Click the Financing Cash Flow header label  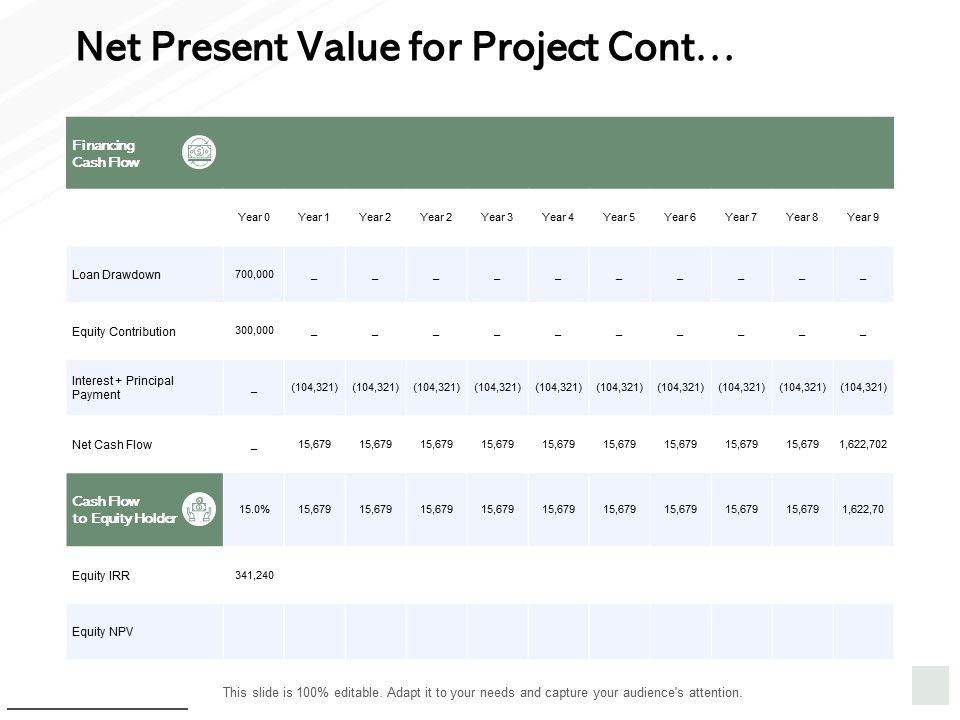click(105, 153)
